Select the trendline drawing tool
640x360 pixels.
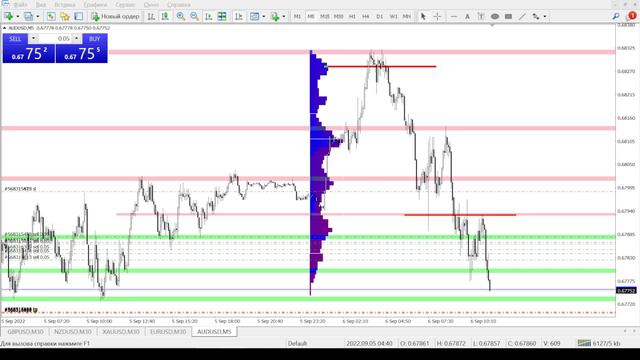tap(522, 16)
